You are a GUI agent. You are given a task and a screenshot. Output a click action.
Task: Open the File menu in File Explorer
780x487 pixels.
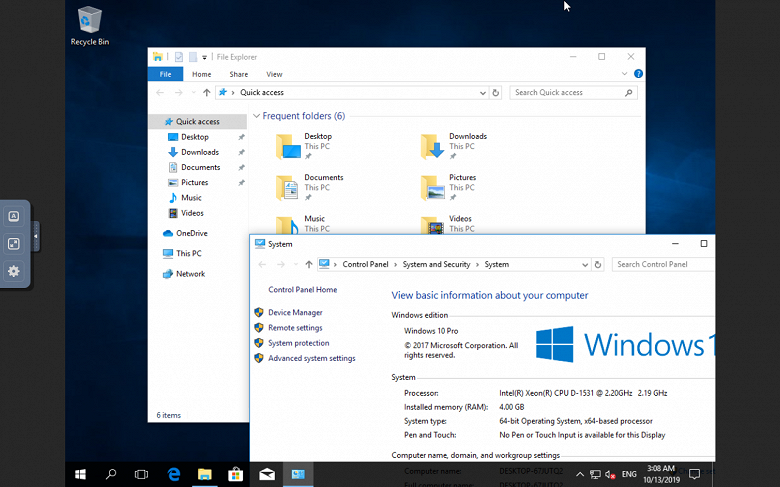coord(165,74)
